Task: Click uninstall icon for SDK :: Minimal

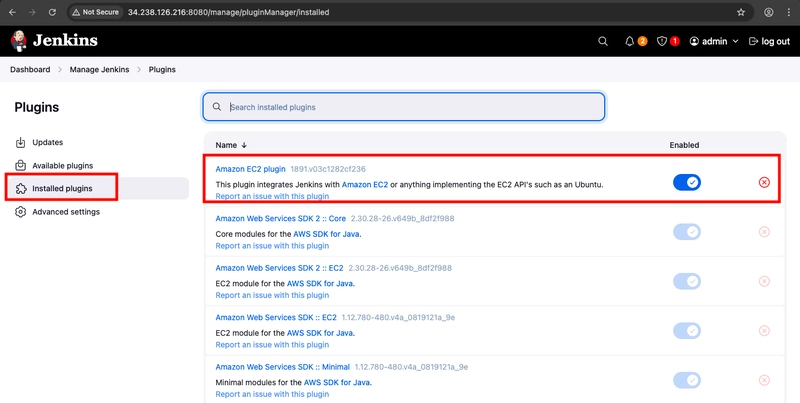Action: [764, 380]
